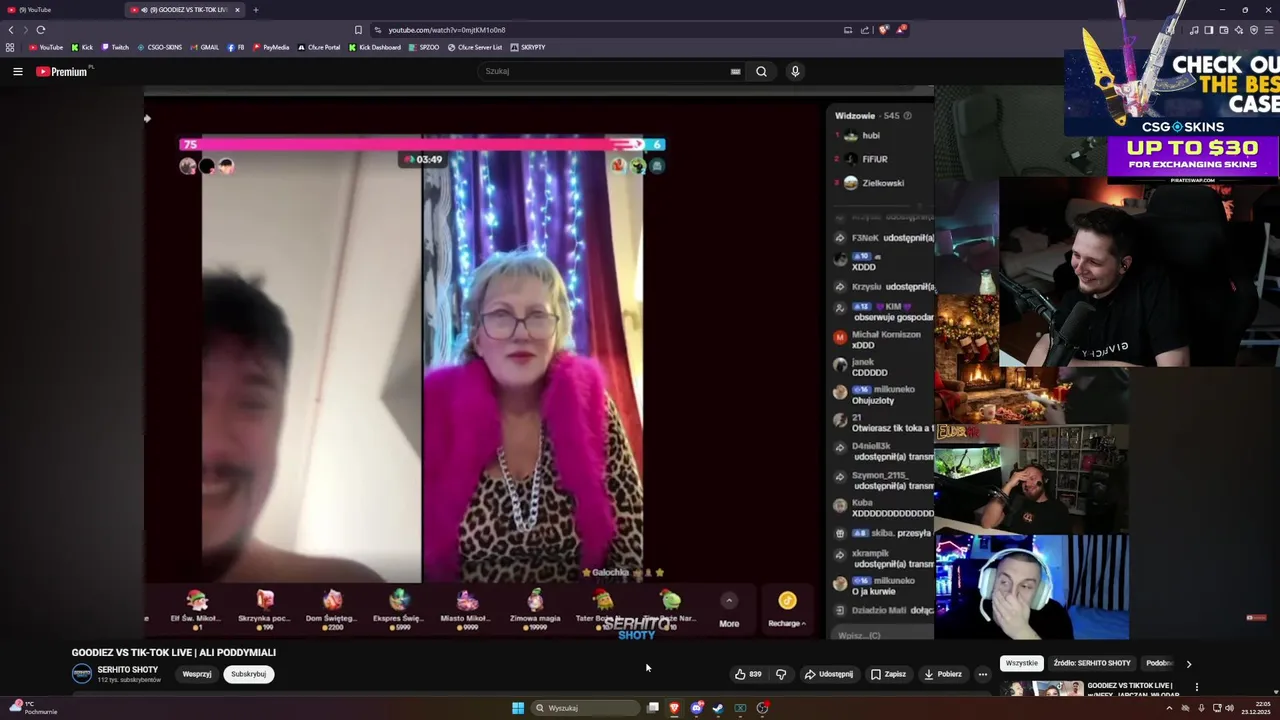Open the bookmarks apps grid icon

10,47
